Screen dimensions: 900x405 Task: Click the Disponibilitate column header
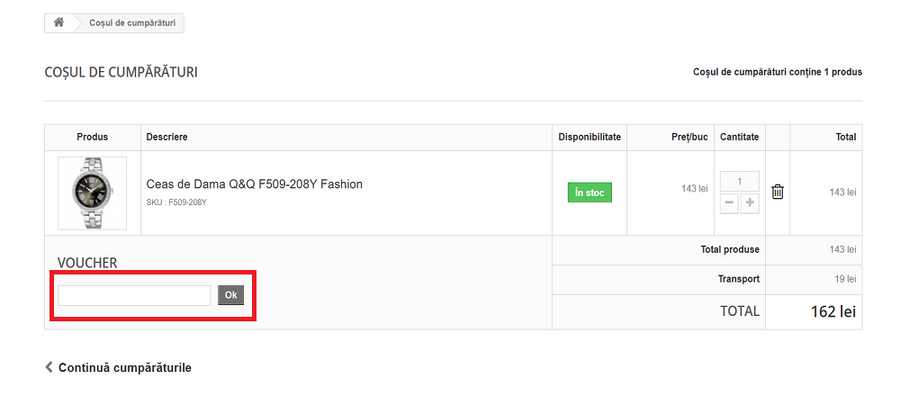[x=589, y=137]
